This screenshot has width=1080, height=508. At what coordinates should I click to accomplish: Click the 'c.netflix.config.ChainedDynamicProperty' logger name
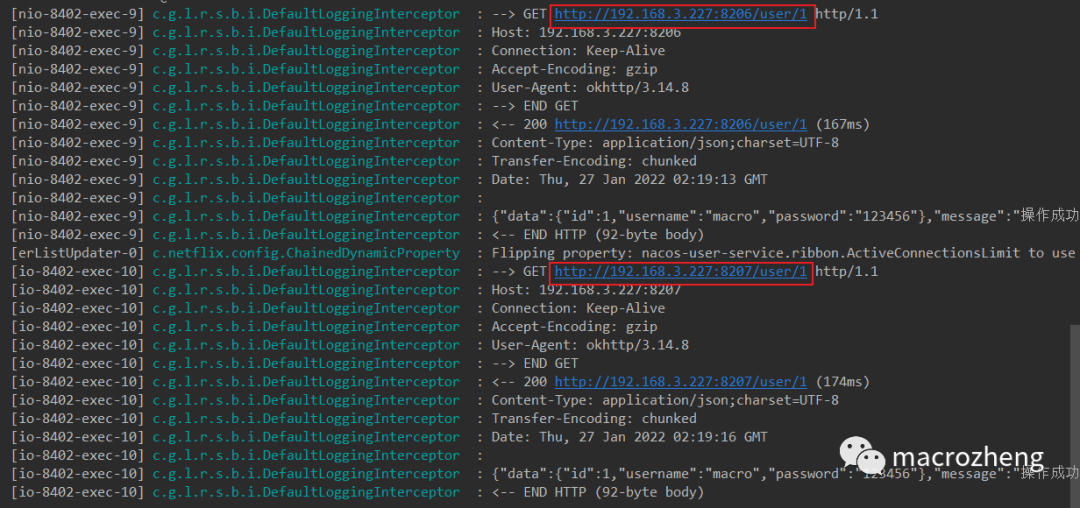[x=306, y=253]
